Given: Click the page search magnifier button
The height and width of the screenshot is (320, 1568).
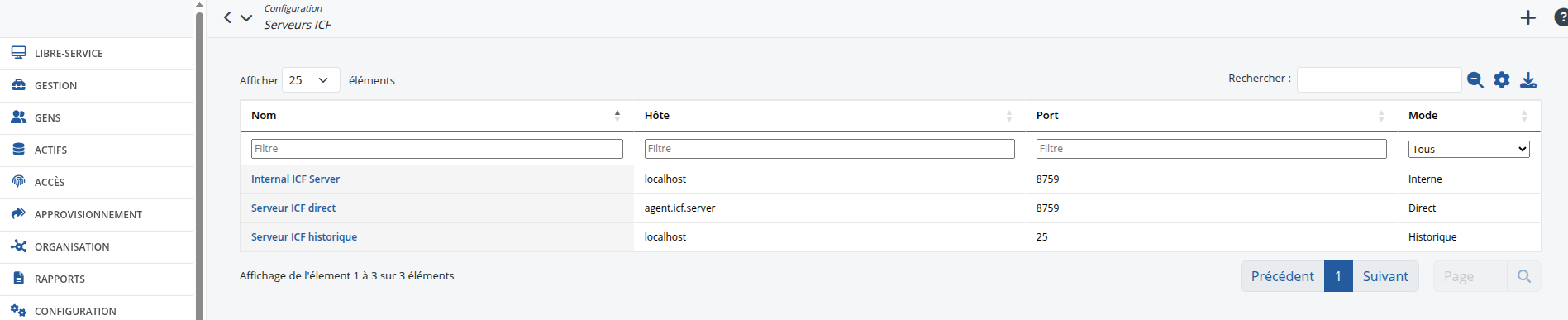Looking at the screenshot, I should (x=1524, y=276).
